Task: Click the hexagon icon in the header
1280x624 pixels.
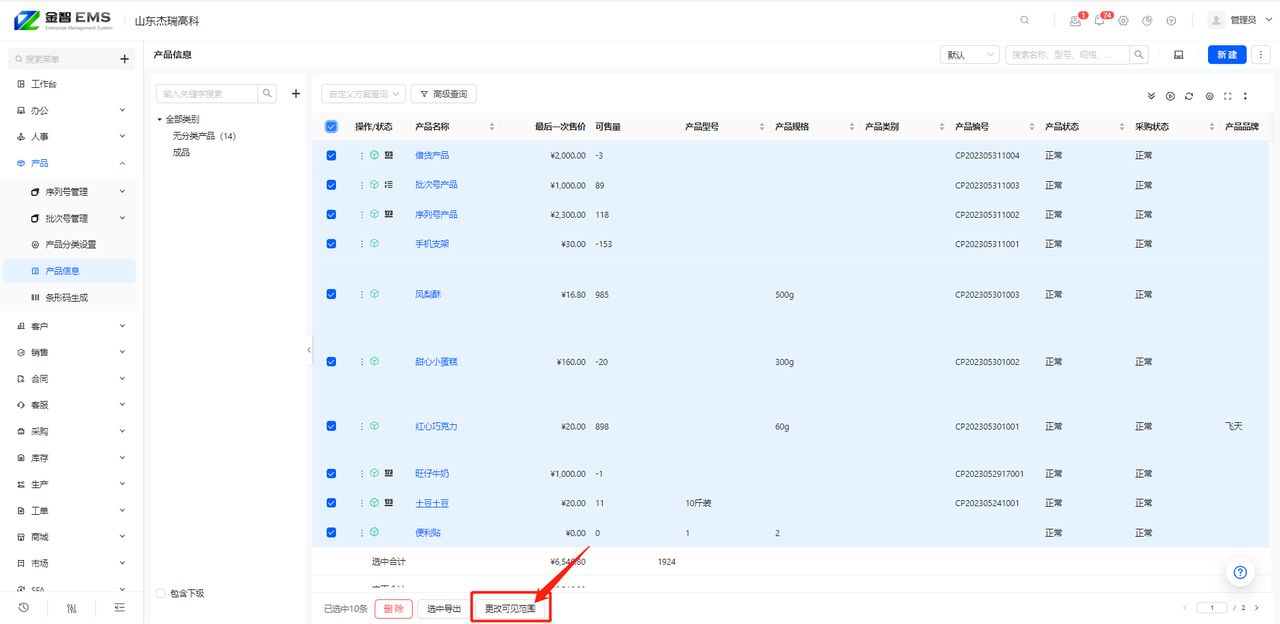Action: pos(1171,20)
